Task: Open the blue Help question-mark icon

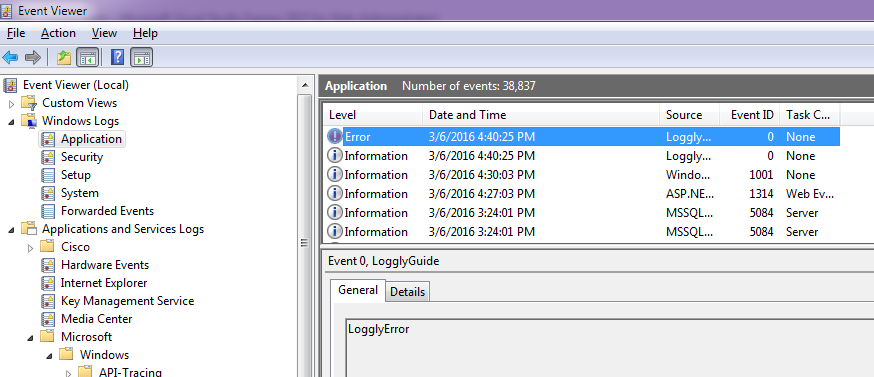Action: pos(117,57)
